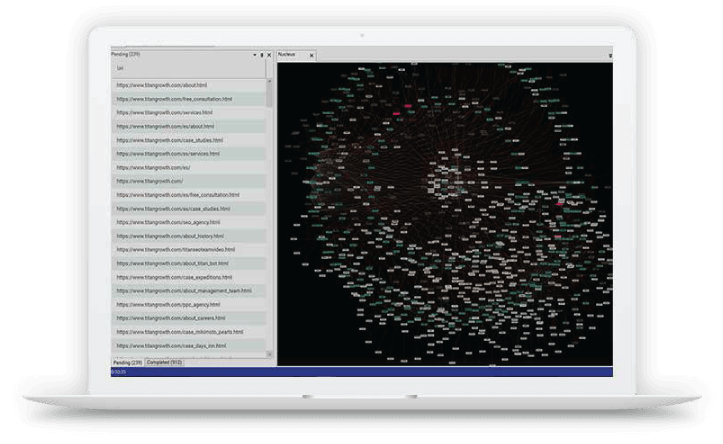Image resolution: width=723 pixels, height=444 pixels.
Task: Open the document tab list dropdown at far right
Action: 610,55
